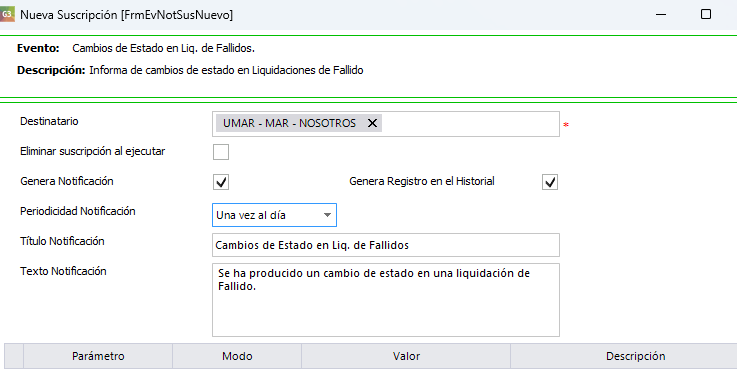This screenshot has height=375, width=737.
Task: Remove the UMAR - MAR - NOSOTROS recipient tag
Action: pos(372,123)
